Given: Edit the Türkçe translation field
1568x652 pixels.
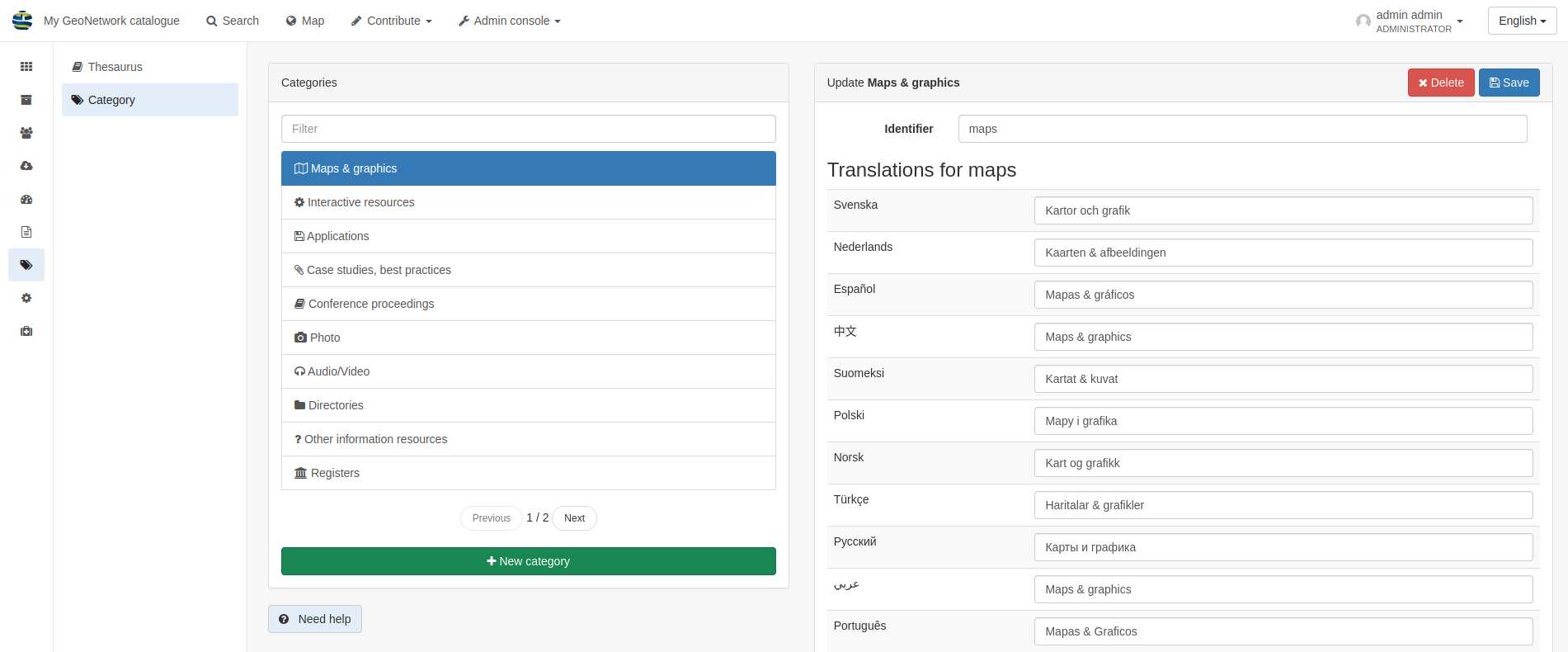Looking at the screenshot, I should click(x=1283, y=505).
